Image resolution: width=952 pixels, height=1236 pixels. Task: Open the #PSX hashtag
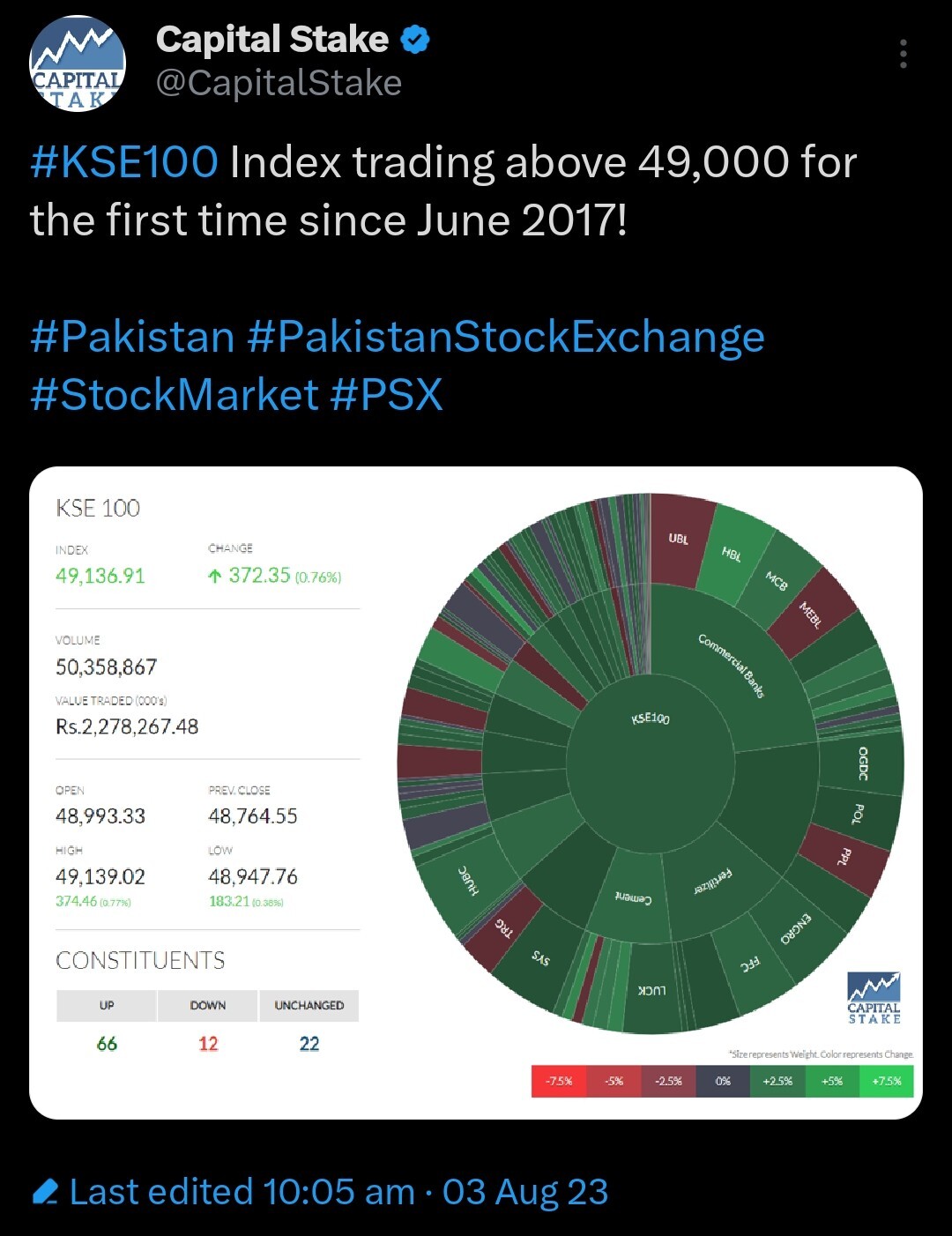[x=386, y=395]
